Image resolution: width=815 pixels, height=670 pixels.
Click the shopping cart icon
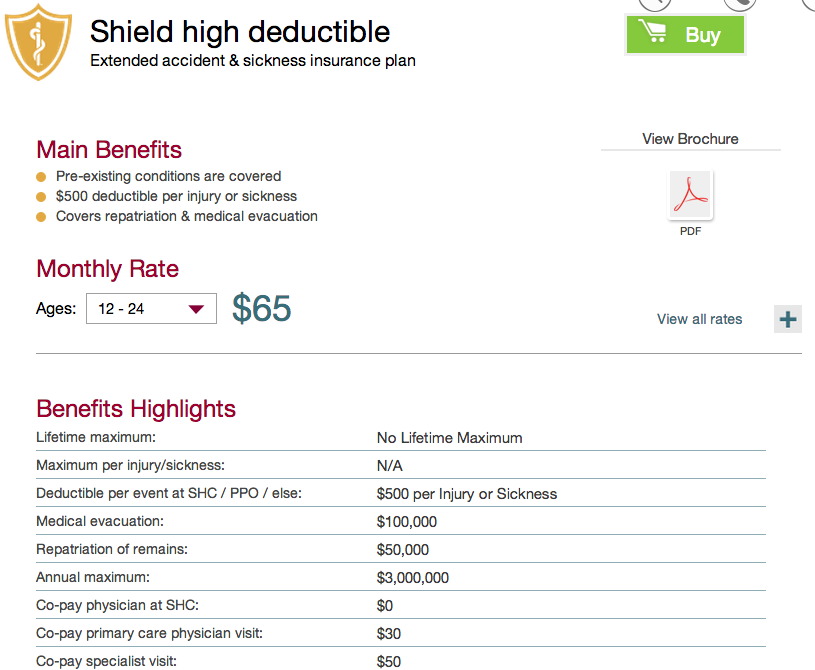652,31
